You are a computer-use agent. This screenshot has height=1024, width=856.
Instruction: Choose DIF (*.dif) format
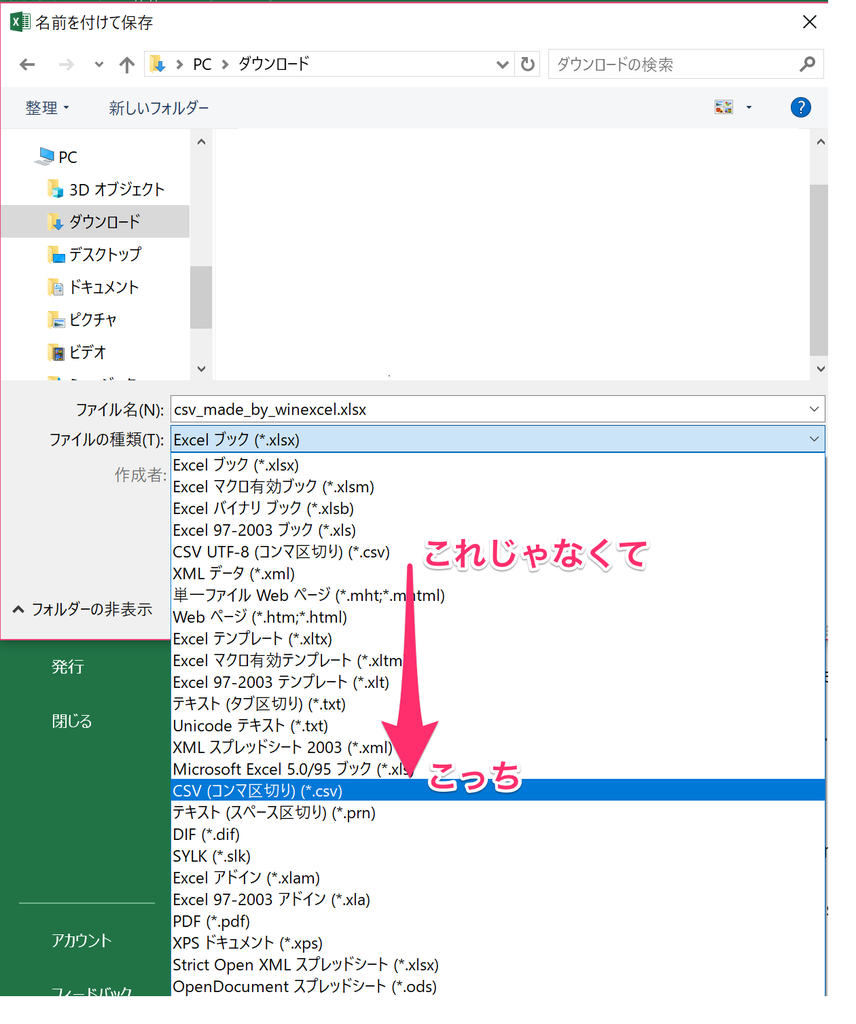(x=498, y=834)
